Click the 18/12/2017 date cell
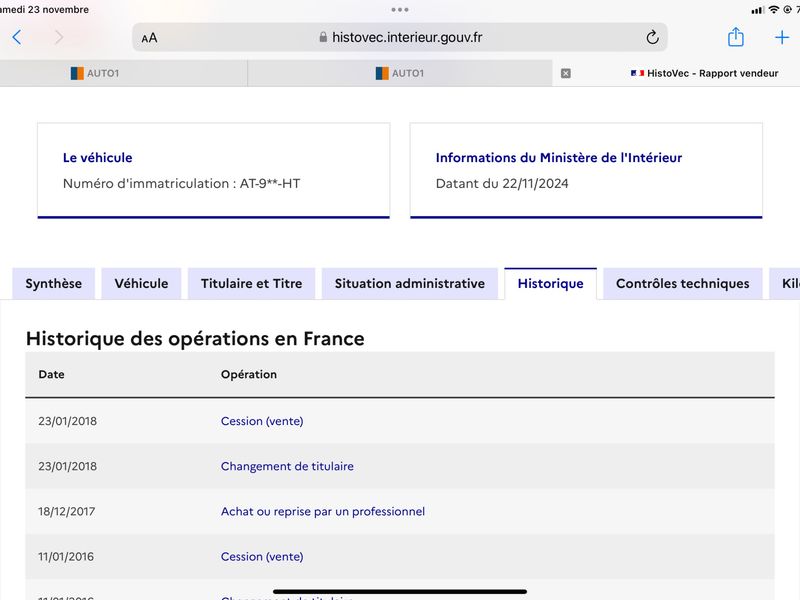800x600 pixels. coord(66,511)
